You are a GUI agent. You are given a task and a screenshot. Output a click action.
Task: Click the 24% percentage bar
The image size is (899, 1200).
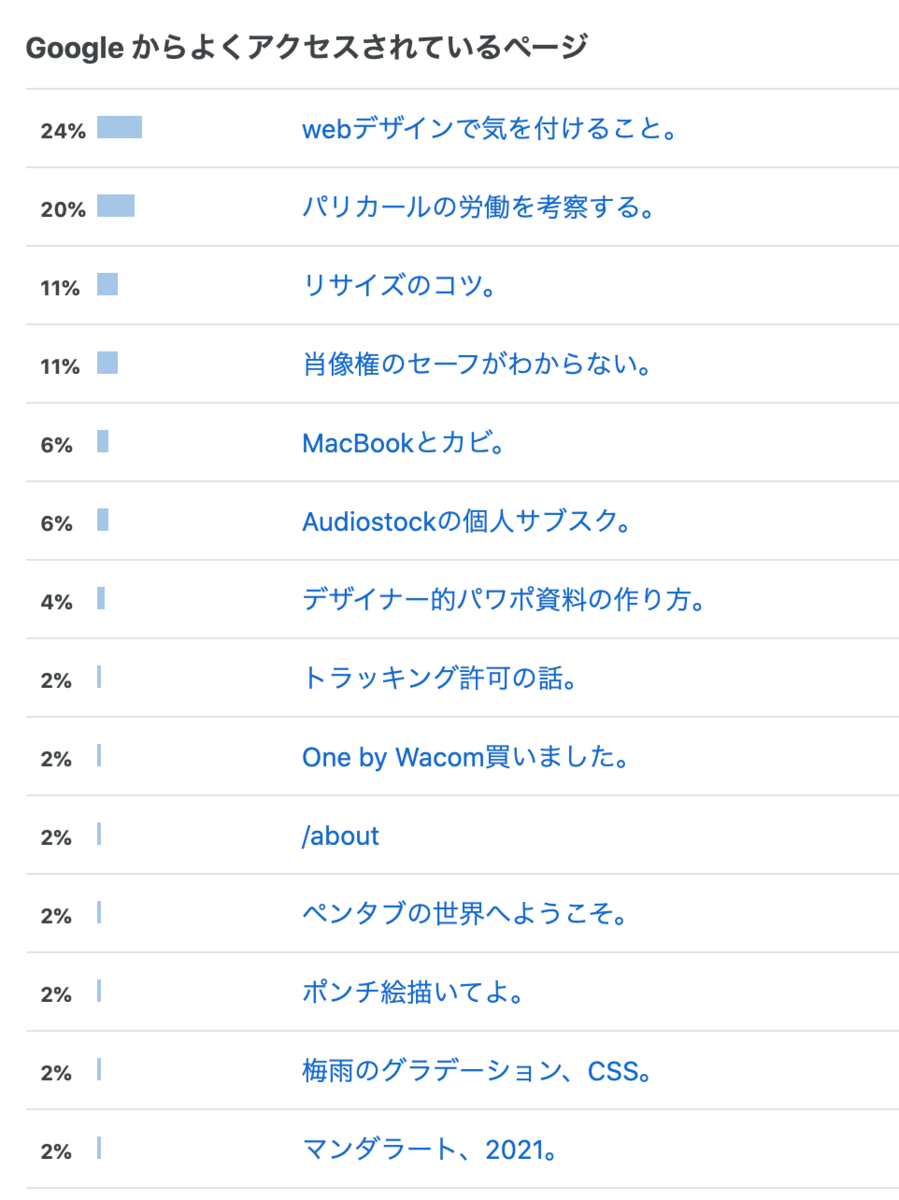(x=119, y=127)
